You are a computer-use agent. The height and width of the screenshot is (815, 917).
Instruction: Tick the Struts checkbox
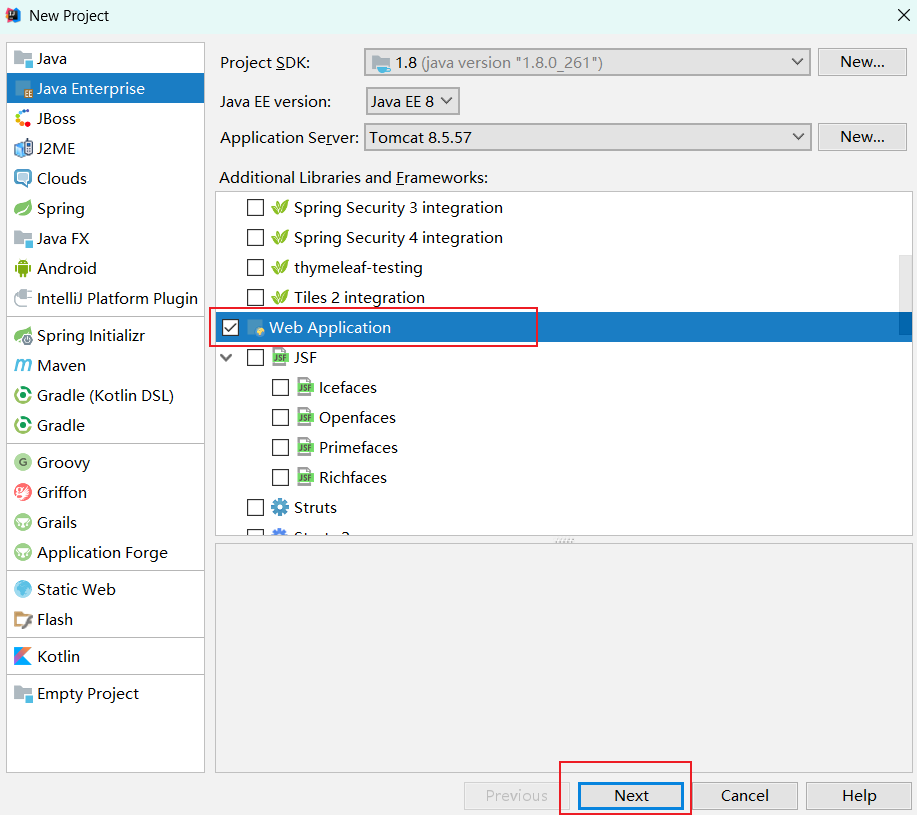pyautogui.click(x=256, y=507)
